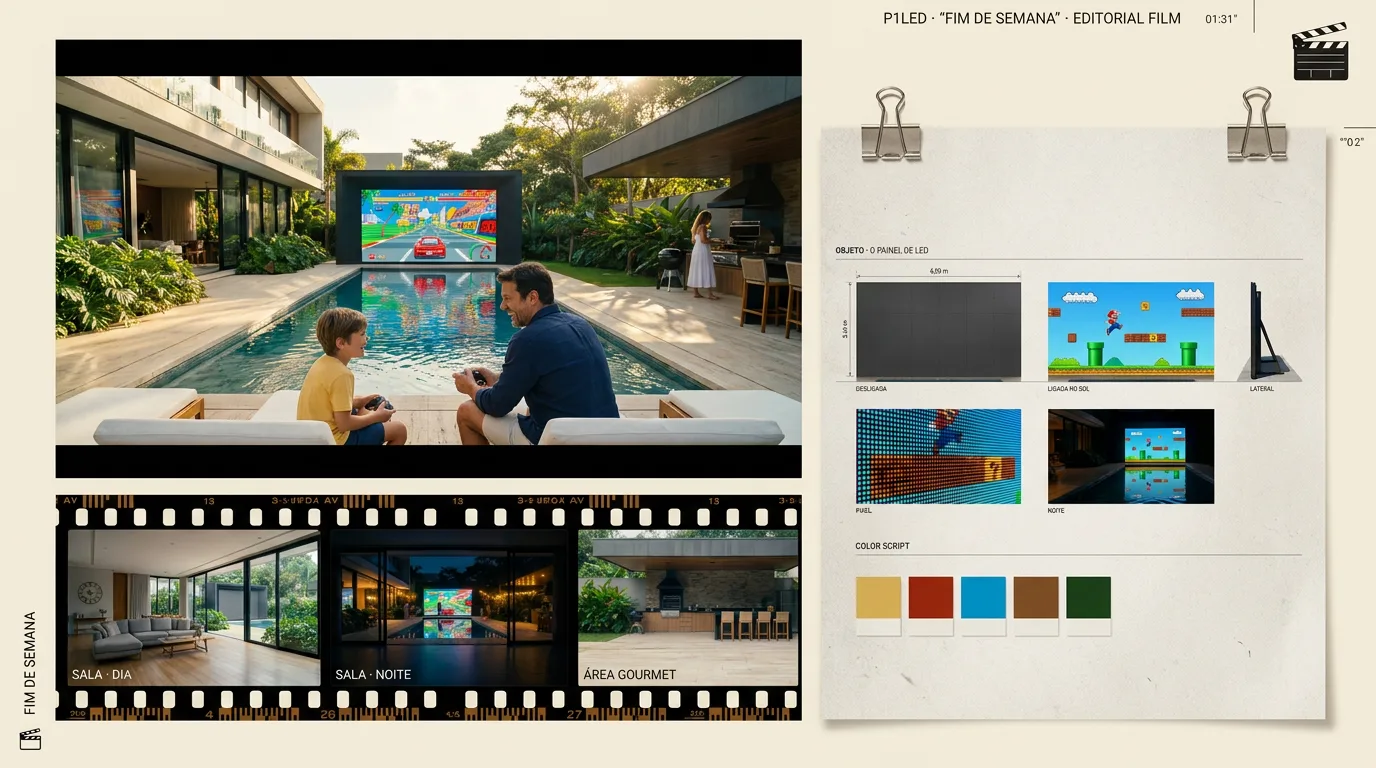The image size is (1376, 768).
Task: Click the vertical 'FIM DE SEMANA' side label
Action: click(x=30, y=663)
